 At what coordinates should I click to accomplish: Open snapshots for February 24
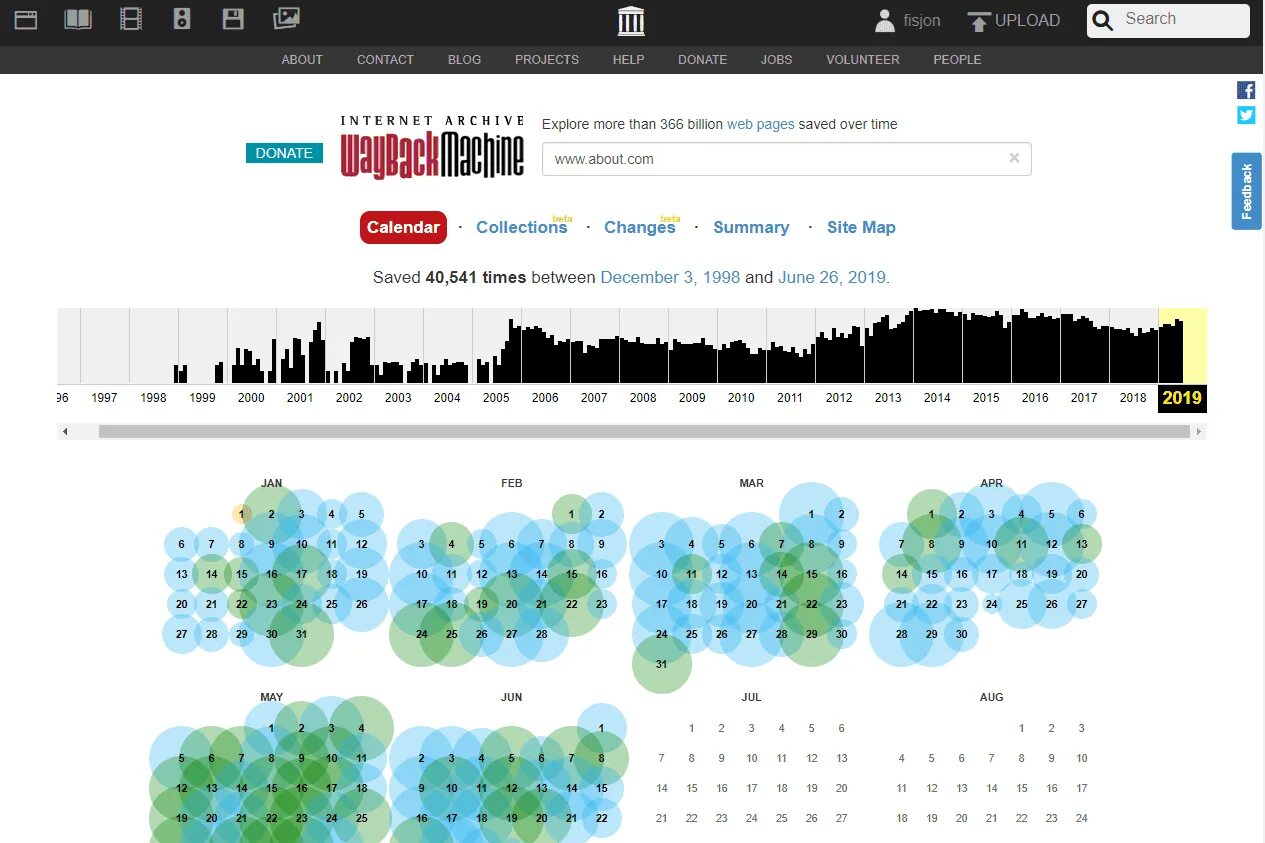pyautogui.click(x=421, y=634)
